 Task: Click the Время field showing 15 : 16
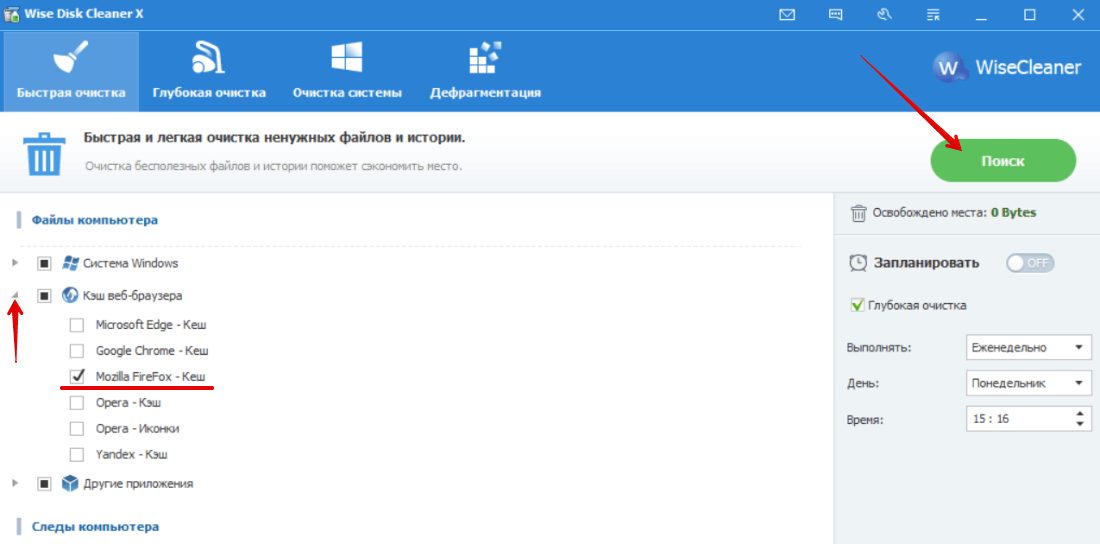point(1028,419)
